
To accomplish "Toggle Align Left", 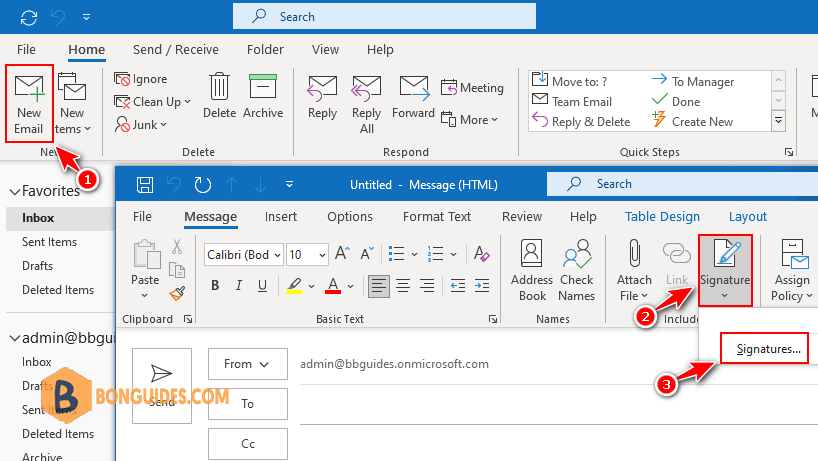I will [x=379, y=286].
